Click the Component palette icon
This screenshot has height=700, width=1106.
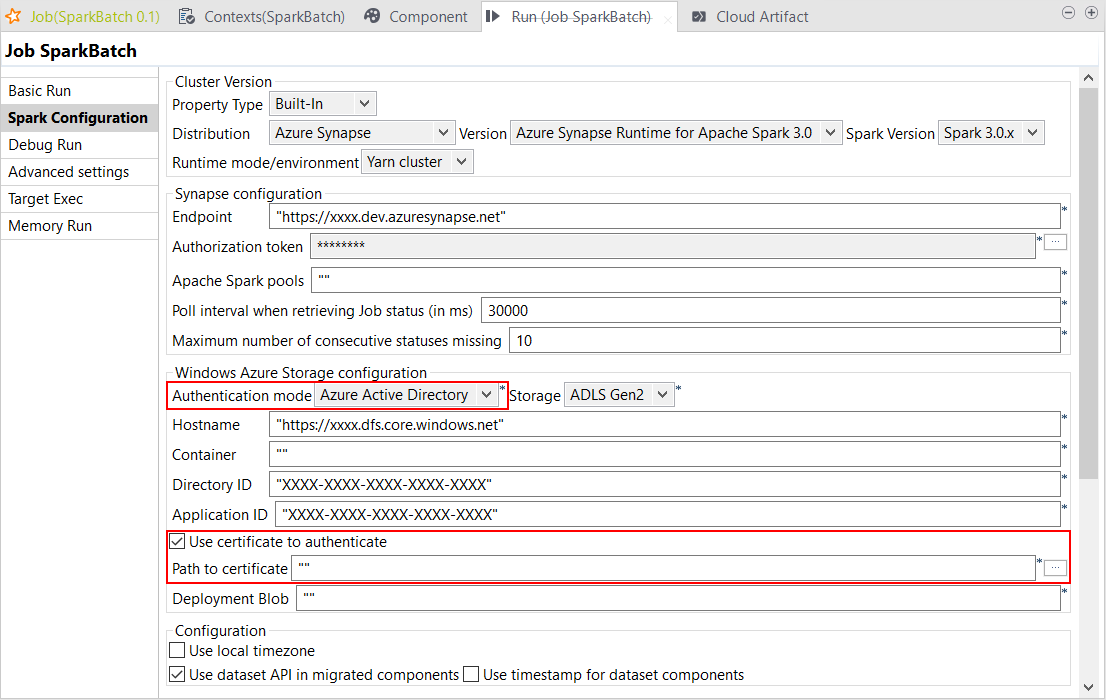tap(372, 17)
